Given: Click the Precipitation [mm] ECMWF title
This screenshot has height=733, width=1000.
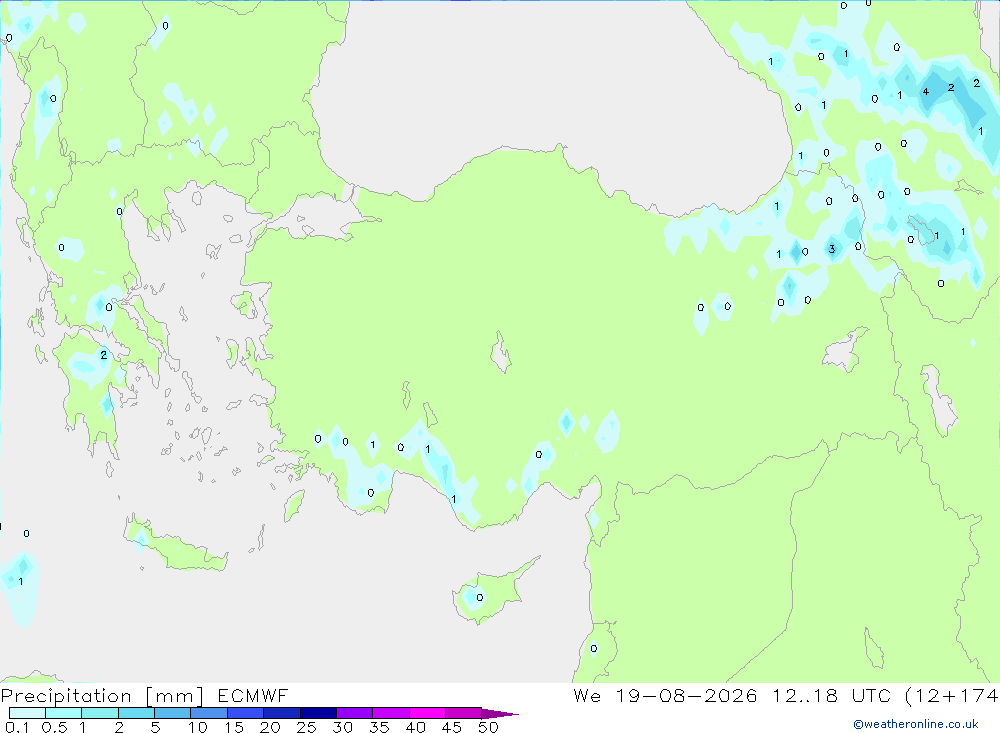Looking at the screenshot, I should (144, 695).
